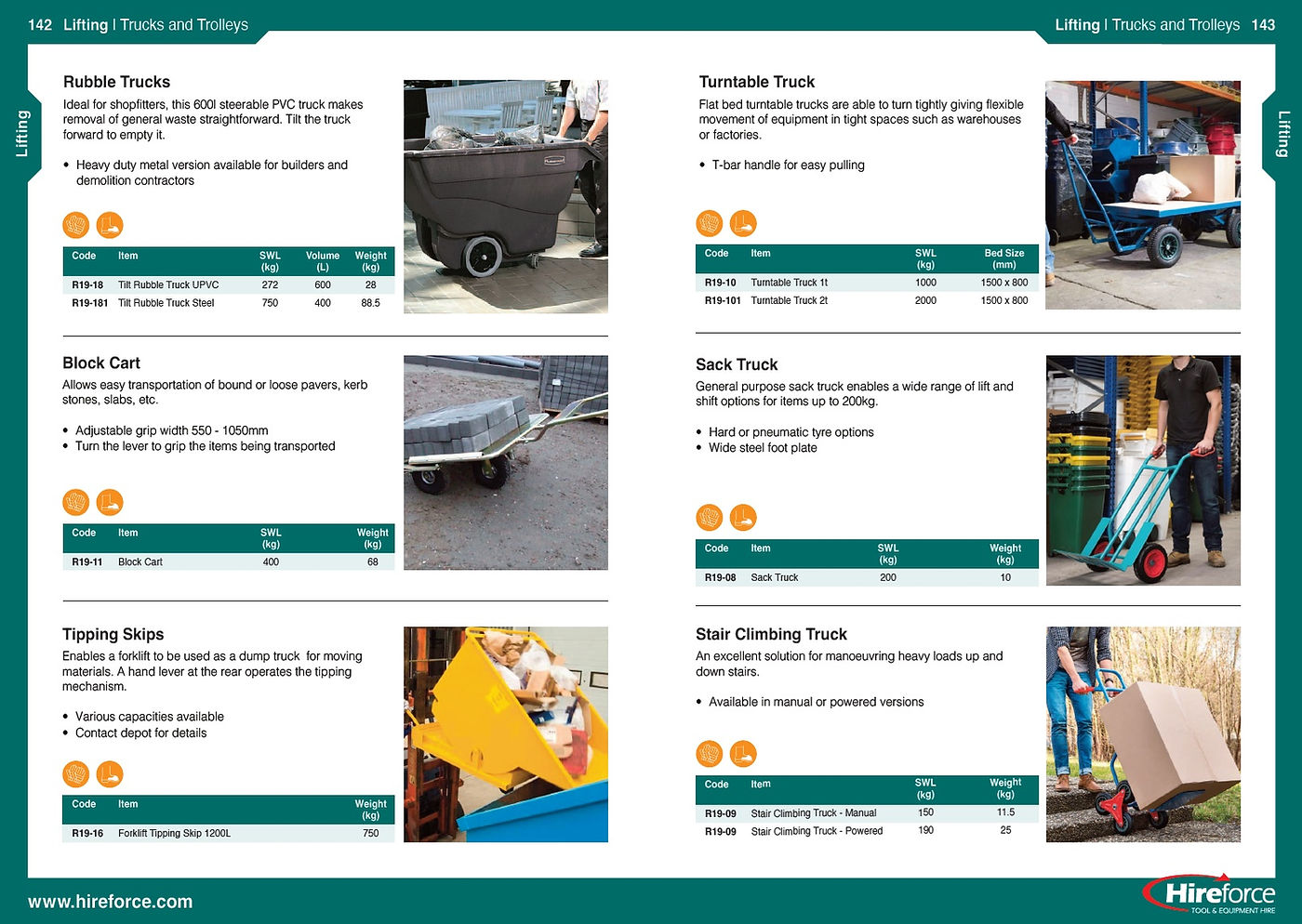Click page 142 header 'Lifting | Trucks and Trolleys'
1302x924 pixels.
[155, 25]
